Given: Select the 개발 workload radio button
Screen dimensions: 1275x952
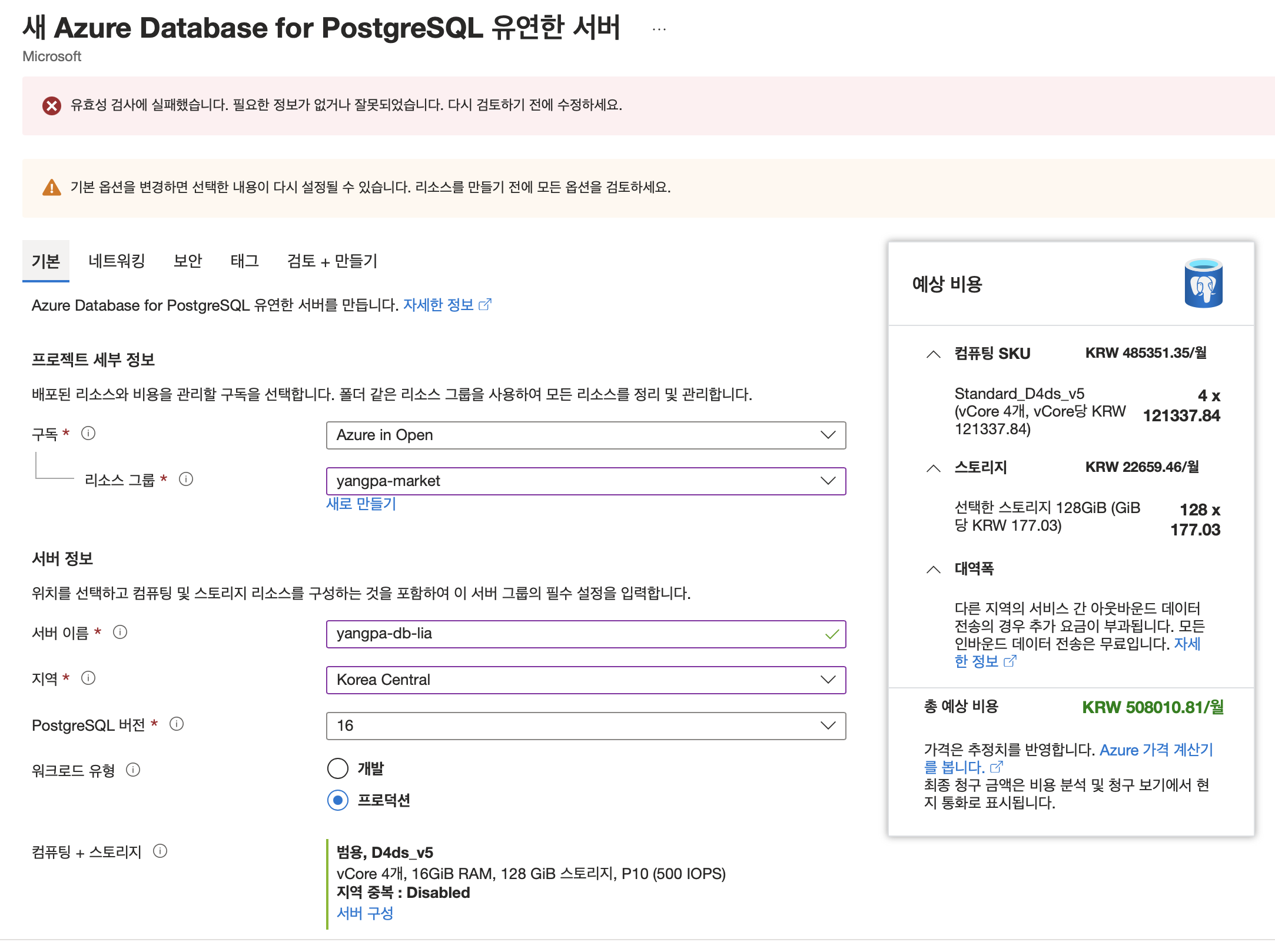Looking at the screenshot, I should pos(338,768).
